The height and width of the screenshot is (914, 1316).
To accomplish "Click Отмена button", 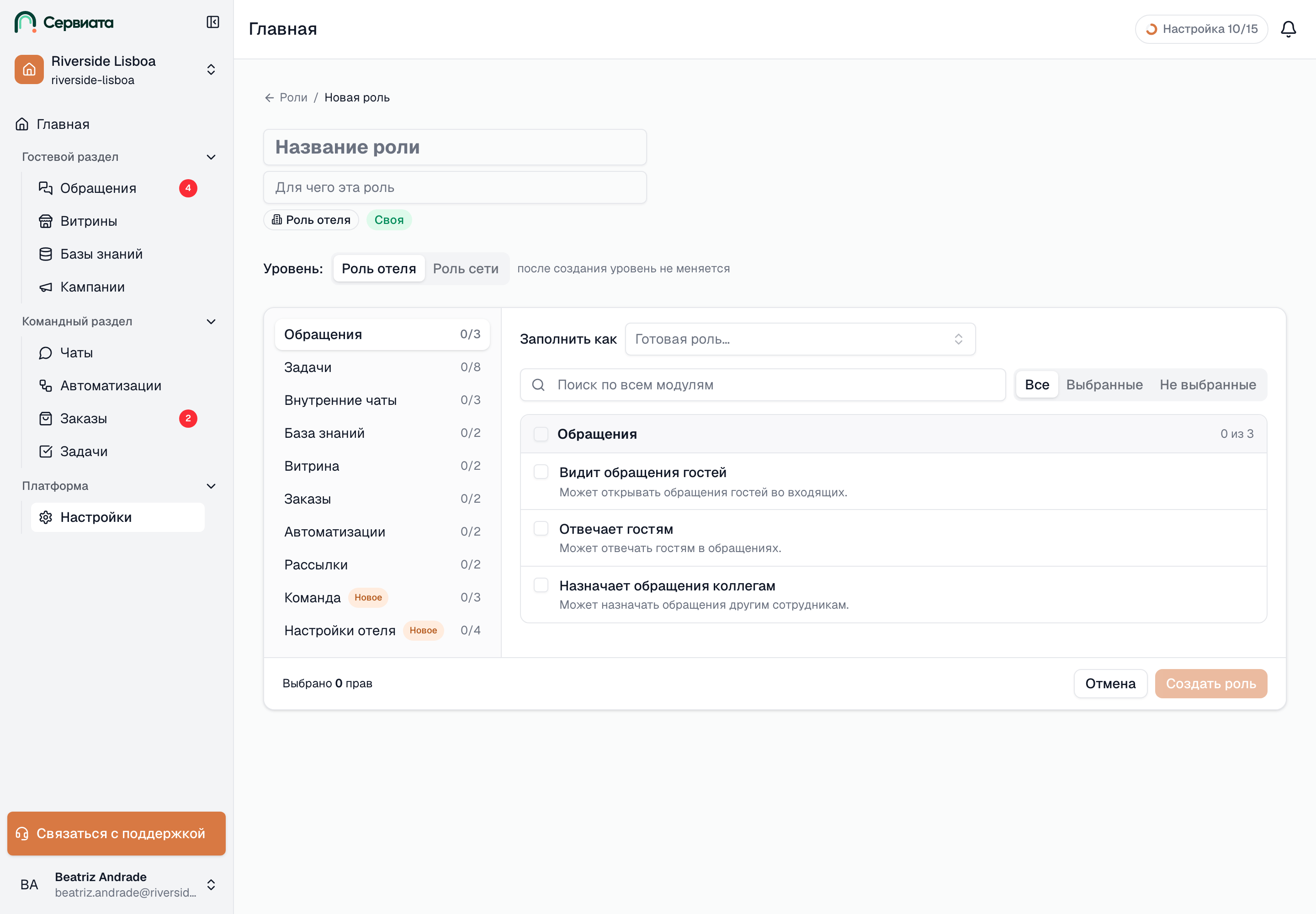I will click(x=1110, y=684).
